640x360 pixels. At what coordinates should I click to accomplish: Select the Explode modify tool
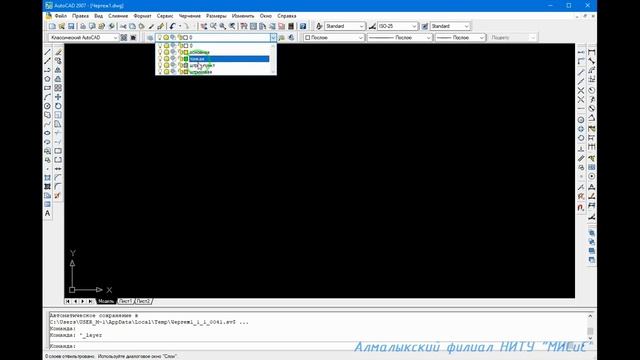click(x=58, y=196)
